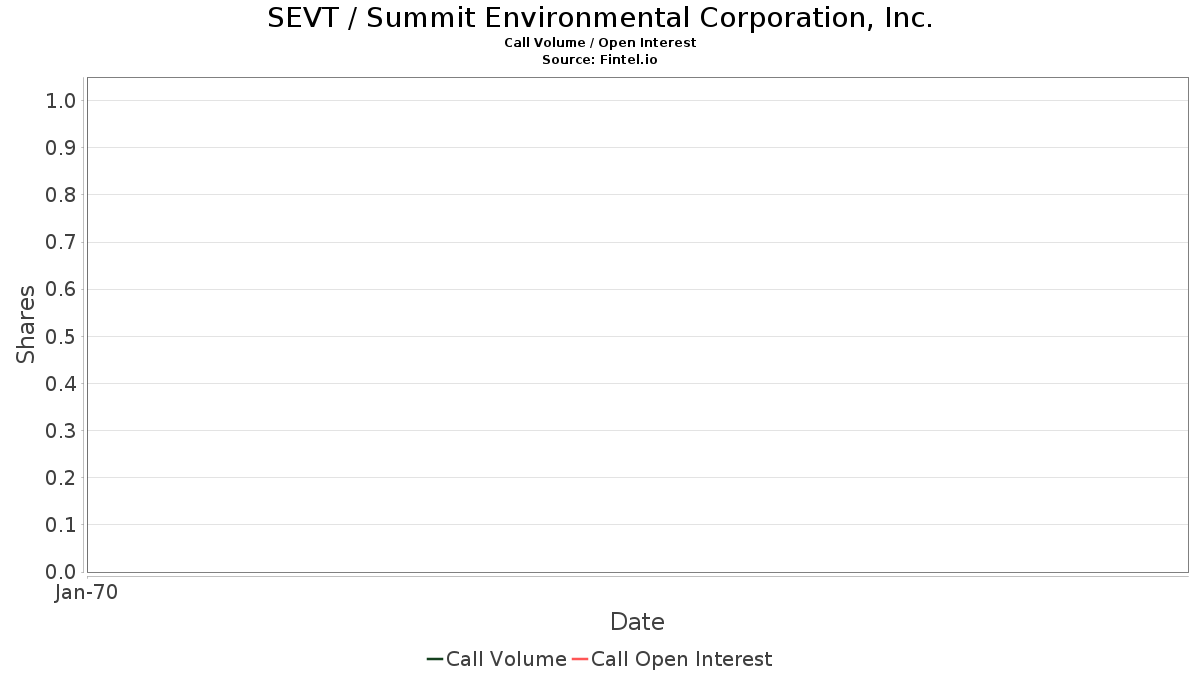
Task: Click the red Call Open Interest line swatch
Action: [579, 659]
